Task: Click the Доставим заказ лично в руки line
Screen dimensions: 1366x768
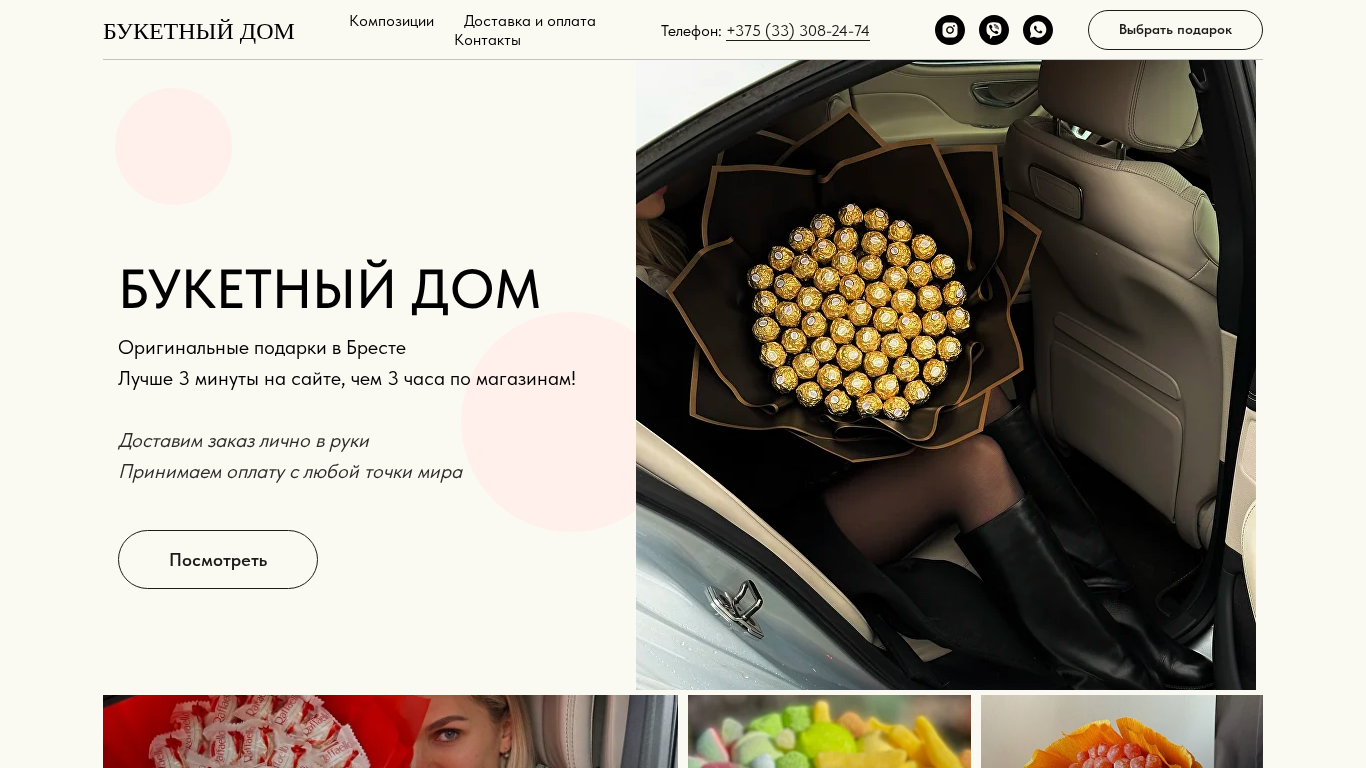Action: (x=244, y=441)
